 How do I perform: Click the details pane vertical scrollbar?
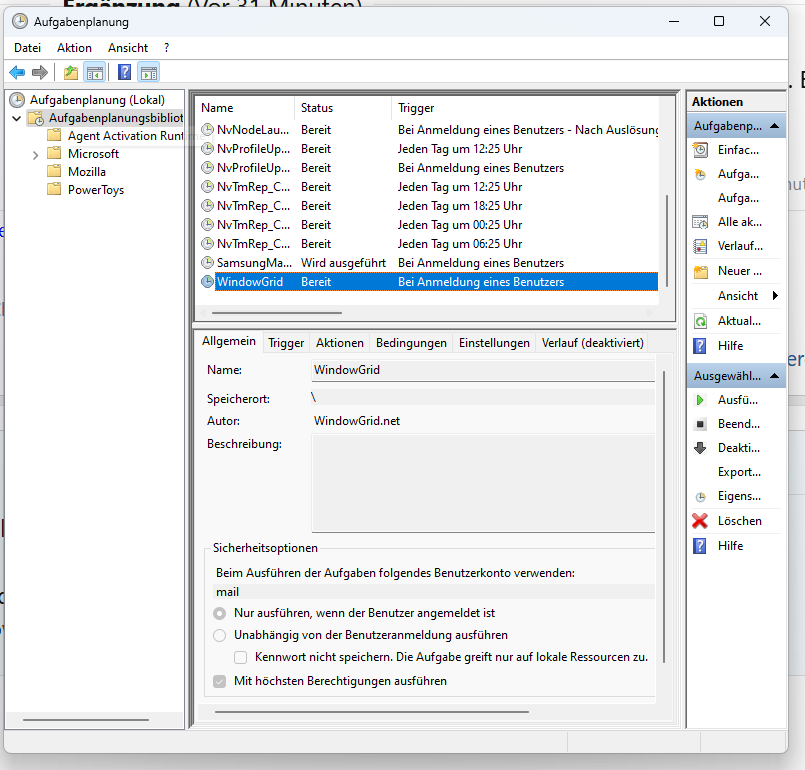[x=664, y=516]
